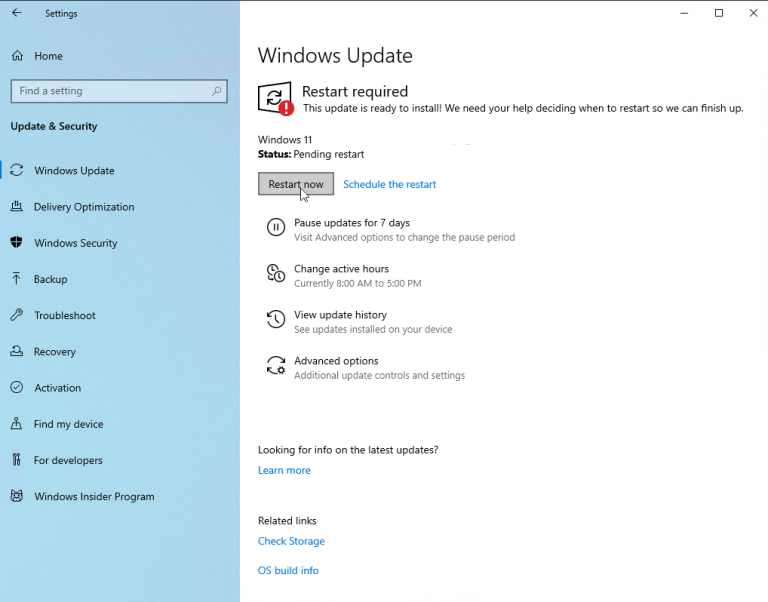This screenshot has height=602, width=768.
Task: Click Schedule the restart link
Action: 389,184
